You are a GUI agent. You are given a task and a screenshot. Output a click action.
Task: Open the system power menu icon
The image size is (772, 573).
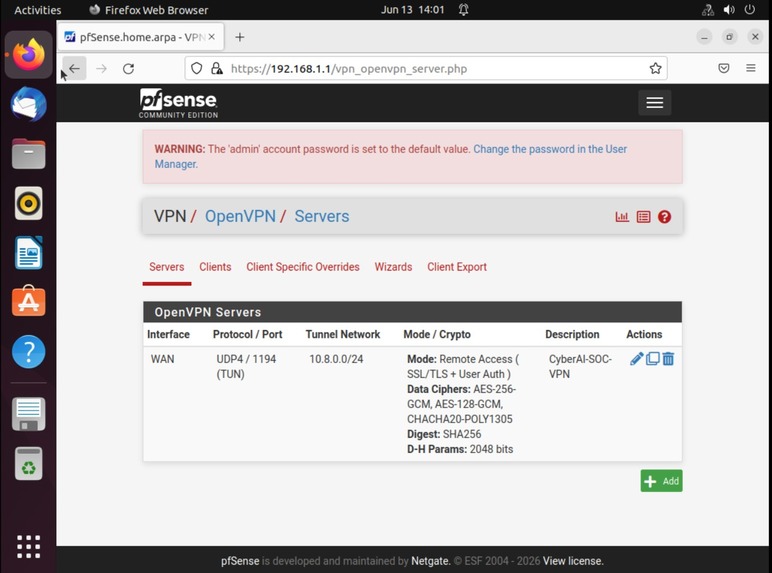750,10
